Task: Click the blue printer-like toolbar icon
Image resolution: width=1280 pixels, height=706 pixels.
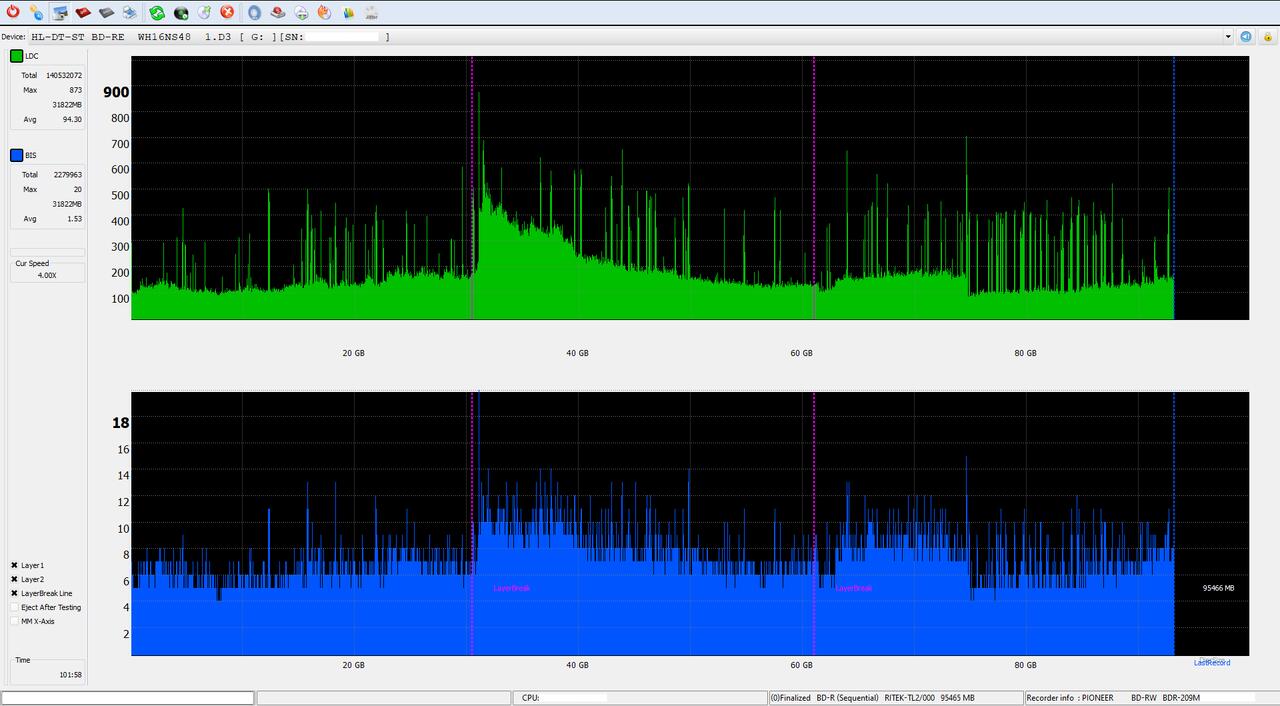Action: pos(129,12)
